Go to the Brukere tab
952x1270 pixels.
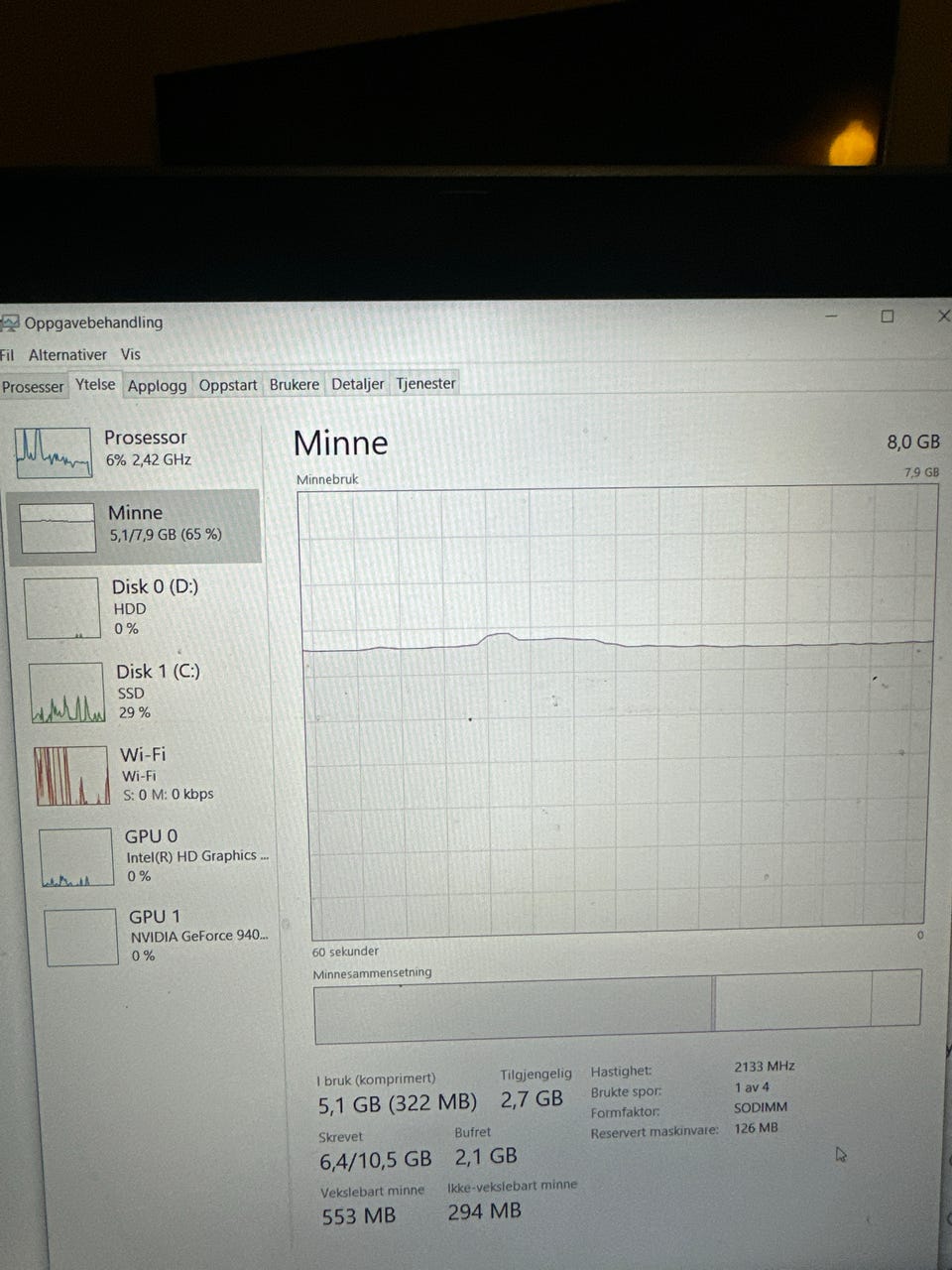coord(295,384)
